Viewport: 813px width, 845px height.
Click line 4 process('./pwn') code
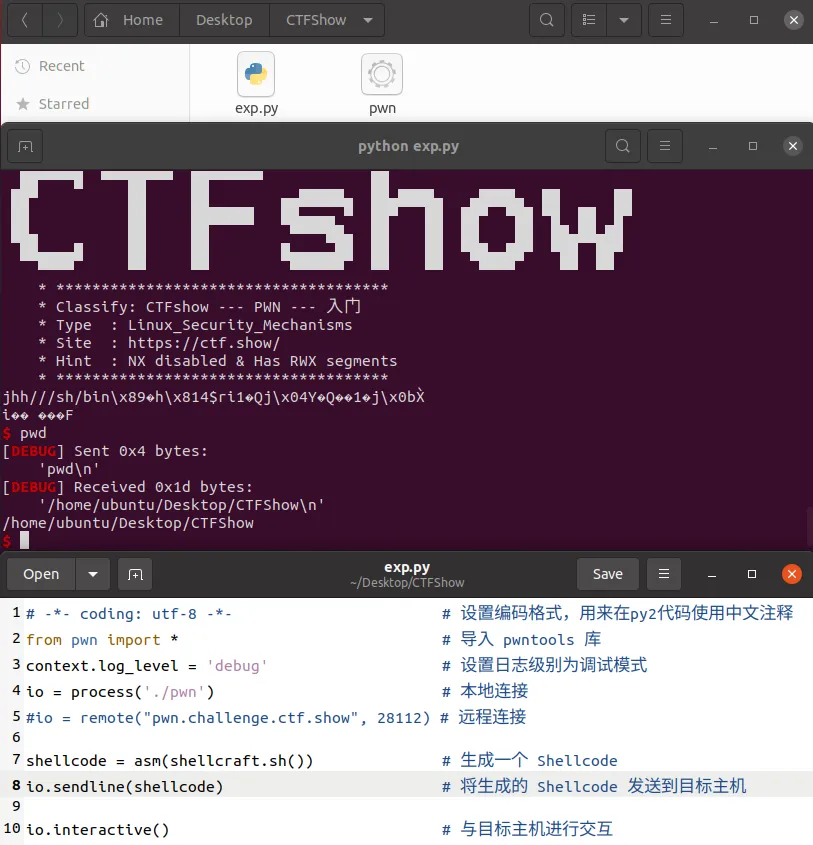coord(120,692)
